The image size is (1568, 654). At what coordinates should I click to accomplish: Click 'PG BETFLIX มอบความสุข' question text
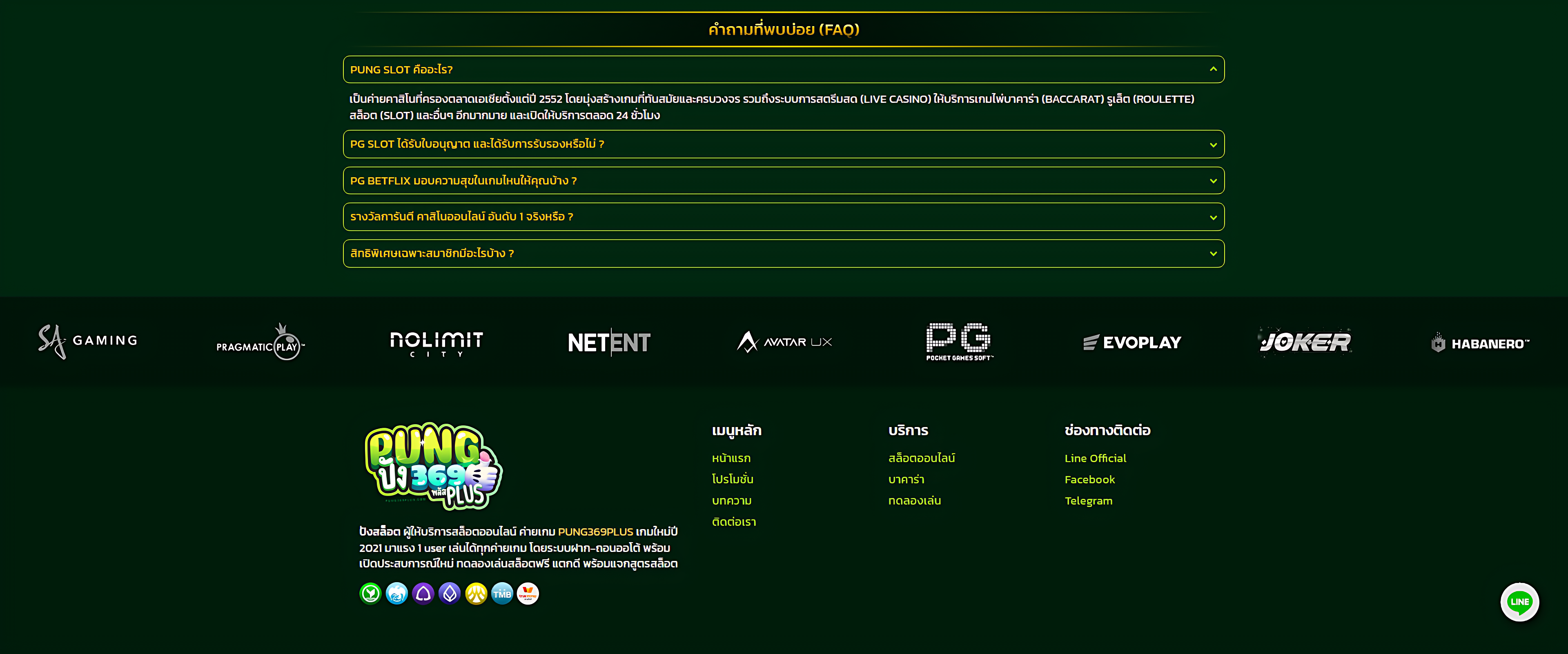[463, 181]
